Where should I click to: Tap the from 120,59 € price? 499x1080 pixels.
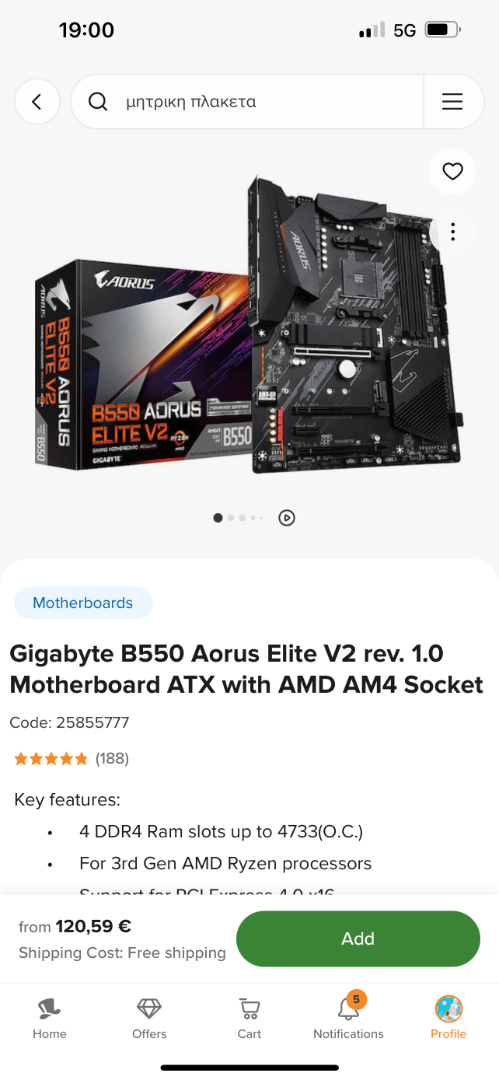(75, 926)
